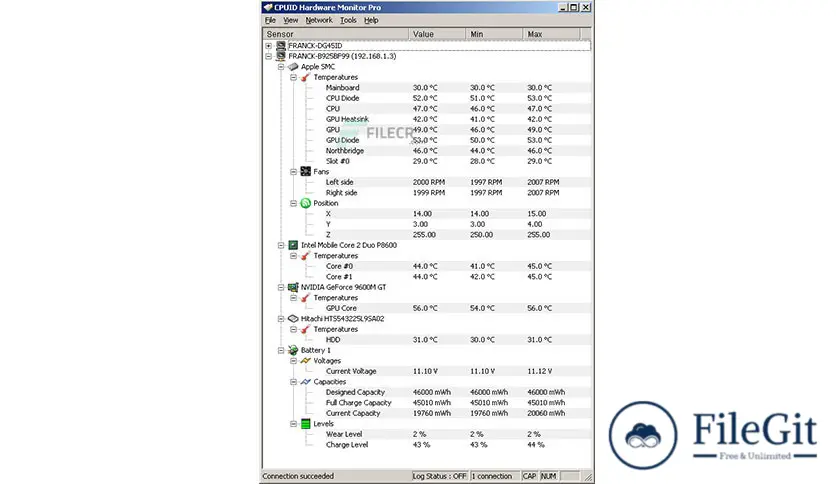Screen dimensions: 836x484
Task: Open the Network menu
Action: click(x=319, y=20)
